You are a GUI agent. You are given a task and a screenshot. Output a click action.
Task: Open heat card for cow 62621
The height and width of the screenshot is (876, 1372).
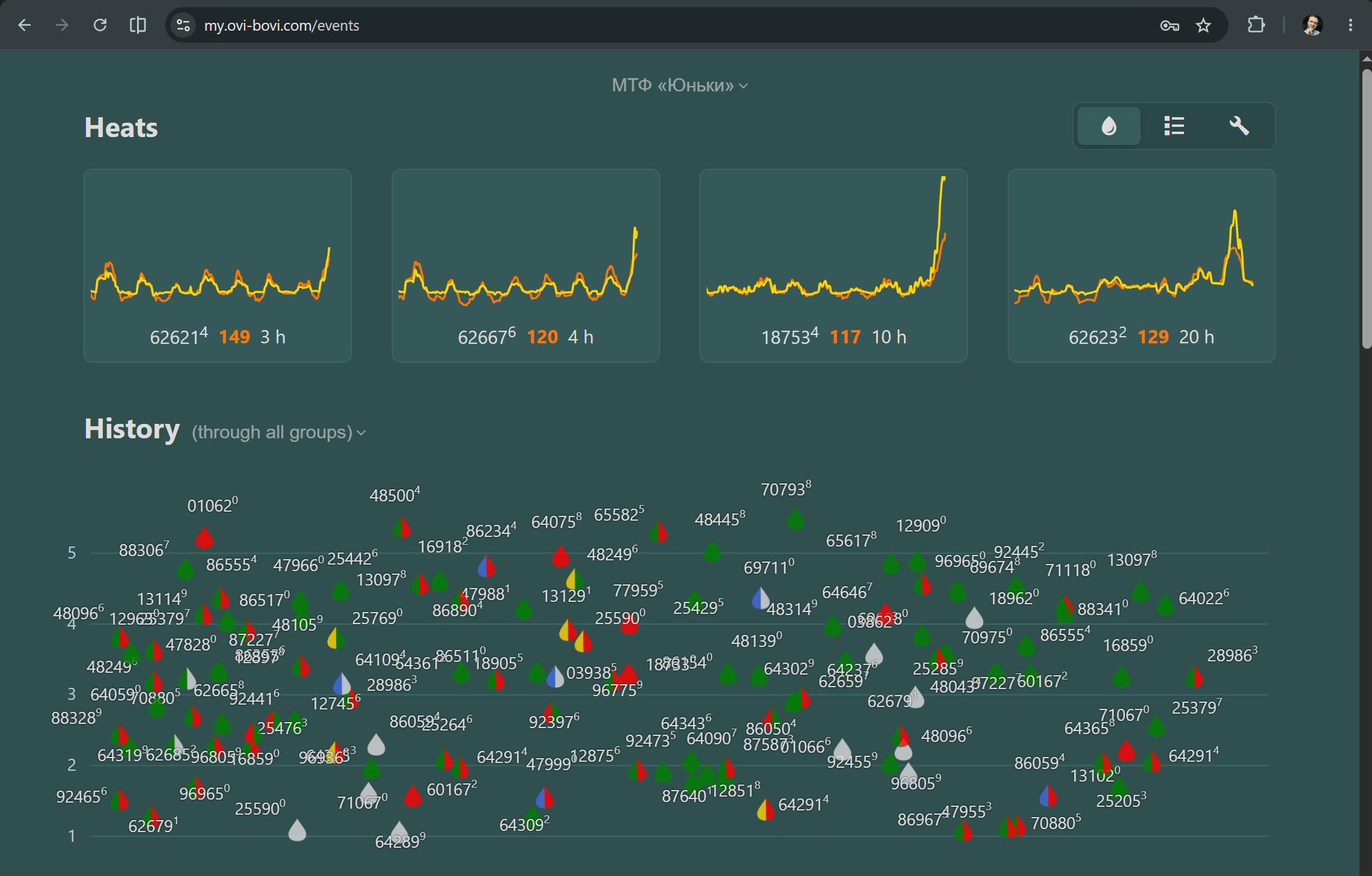tap(218, 266)
